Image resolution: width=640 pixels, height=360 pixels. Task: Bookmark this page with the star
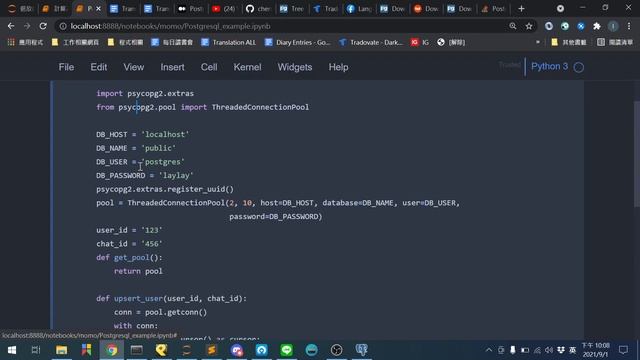(529, 26)
